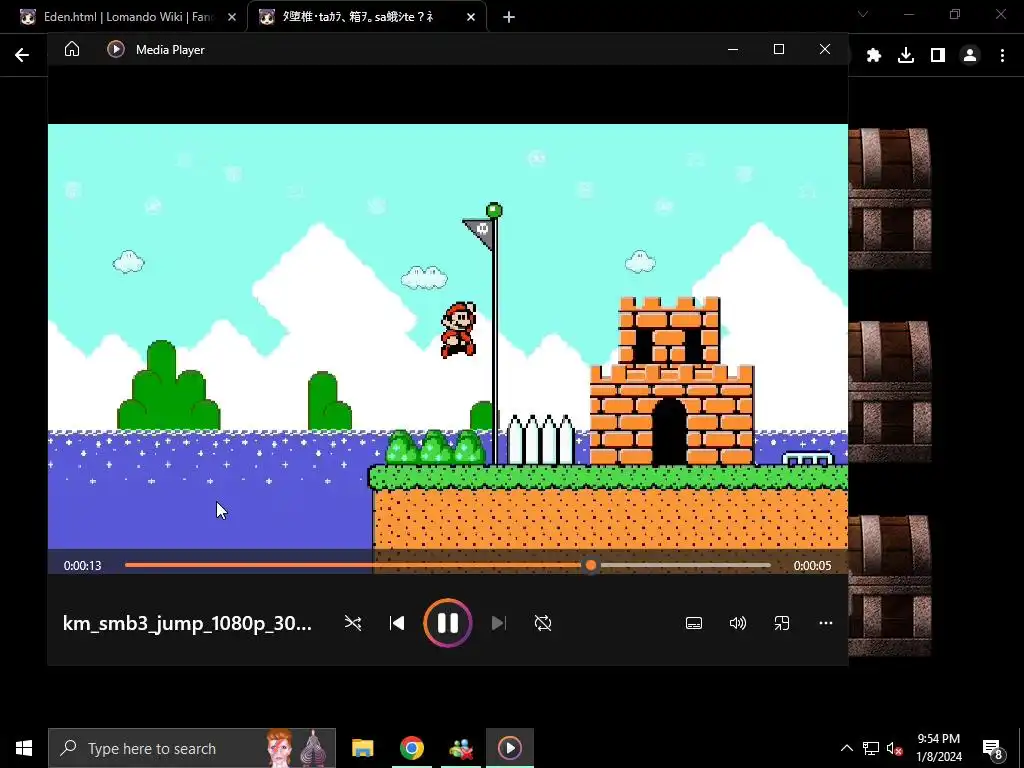Open the Windows Start menu
Screen dimensions: 1024x768
tap(24, 748)
